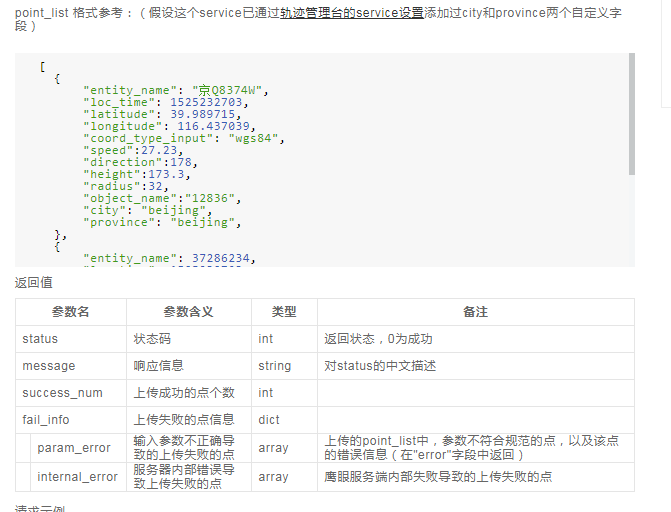The width and height of the screenshot is (671, 512).
Task: Click the 返回值 section heading
Action: click(x=33, y=283)
